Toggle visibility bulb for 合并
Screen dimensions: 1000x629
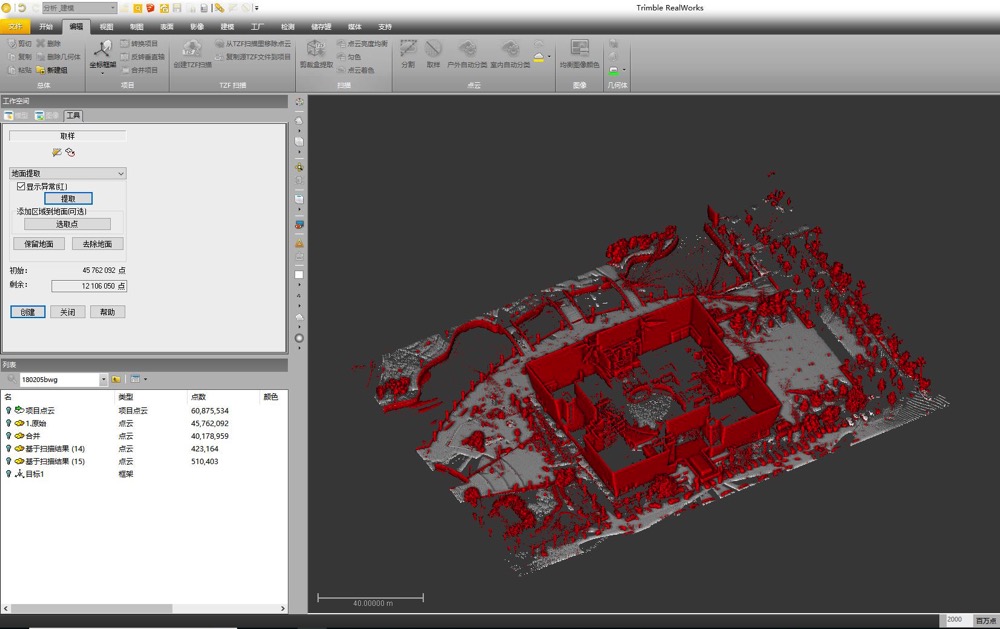8,436
